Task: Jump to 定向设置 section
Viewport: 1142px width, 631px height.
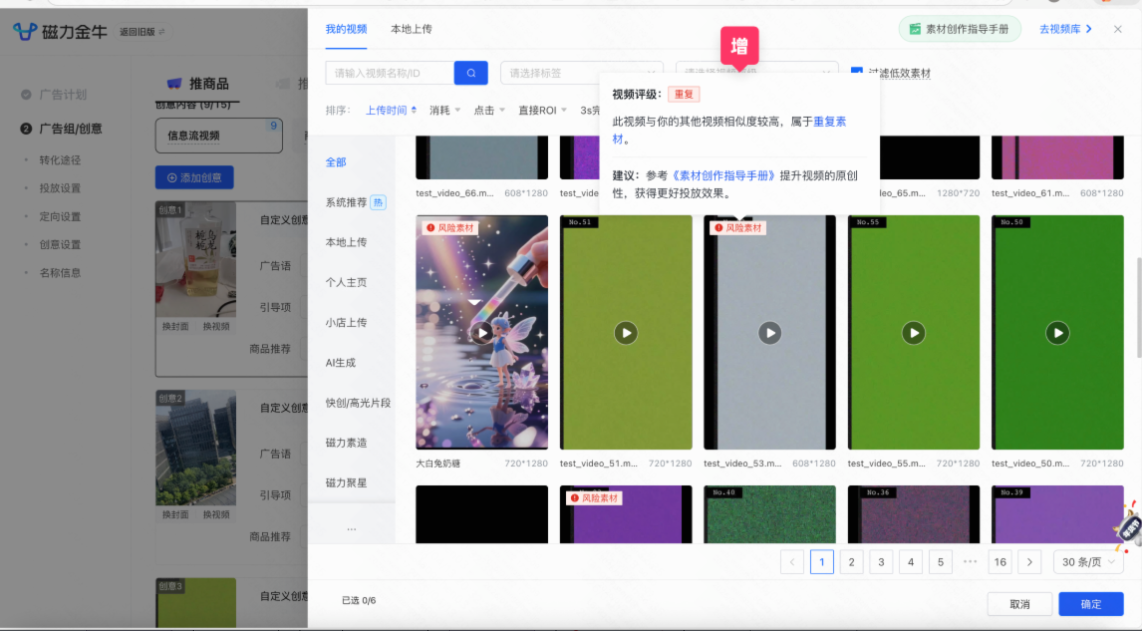Action: point(60,216)
